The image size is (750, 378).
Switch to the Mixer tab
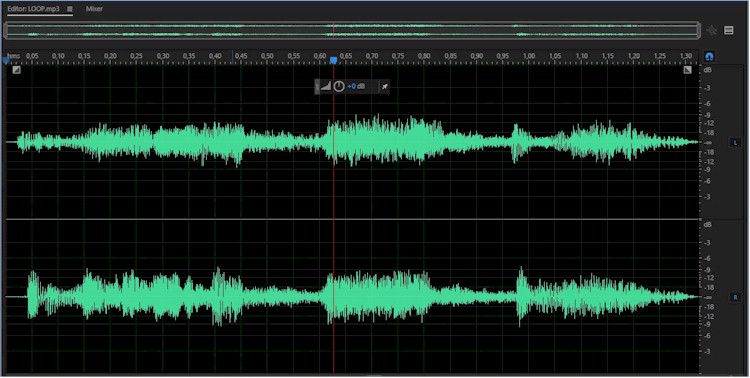(94, 9)
